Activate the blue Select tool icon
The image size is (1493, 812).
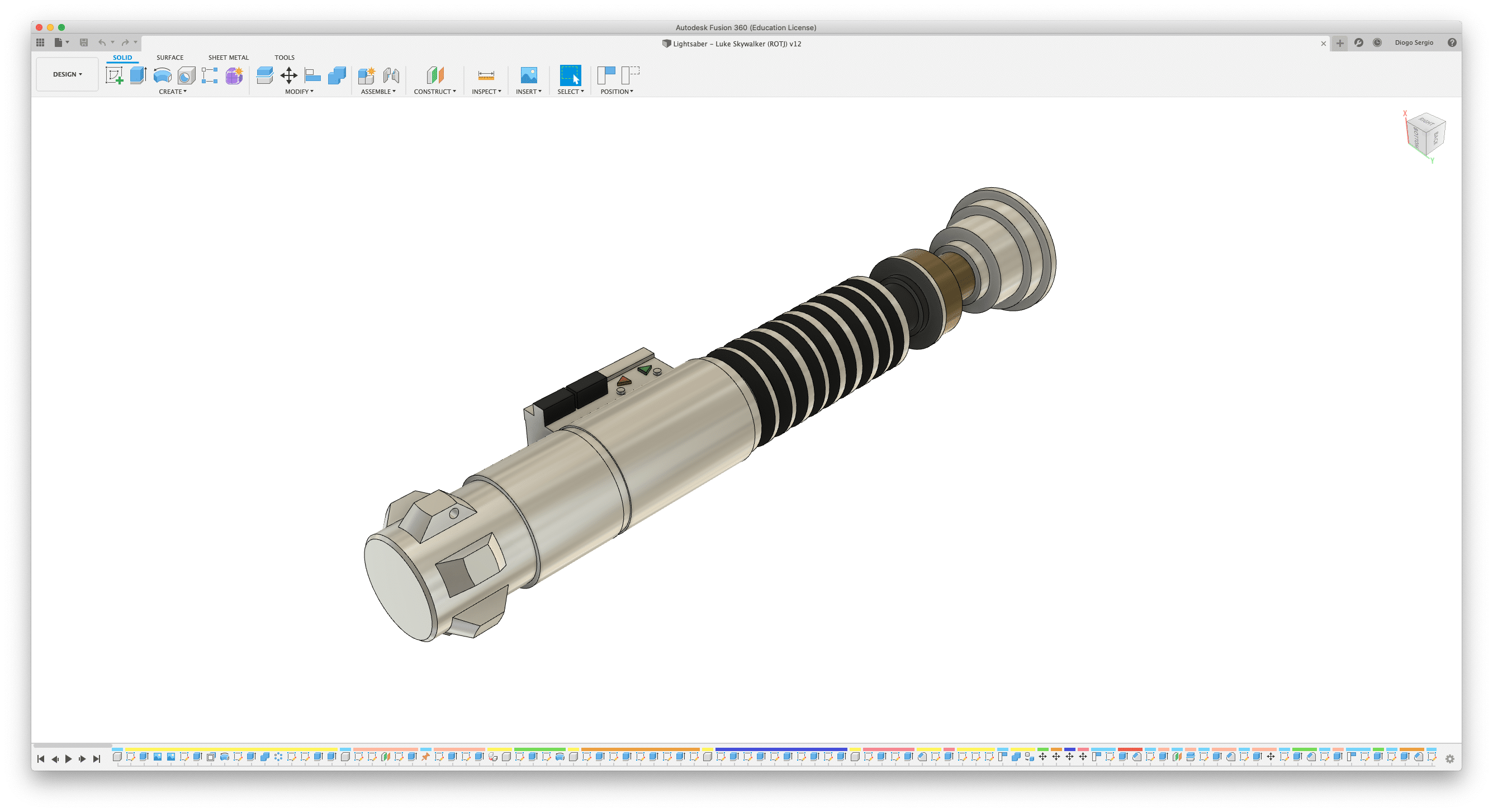(x=570, y=75)
